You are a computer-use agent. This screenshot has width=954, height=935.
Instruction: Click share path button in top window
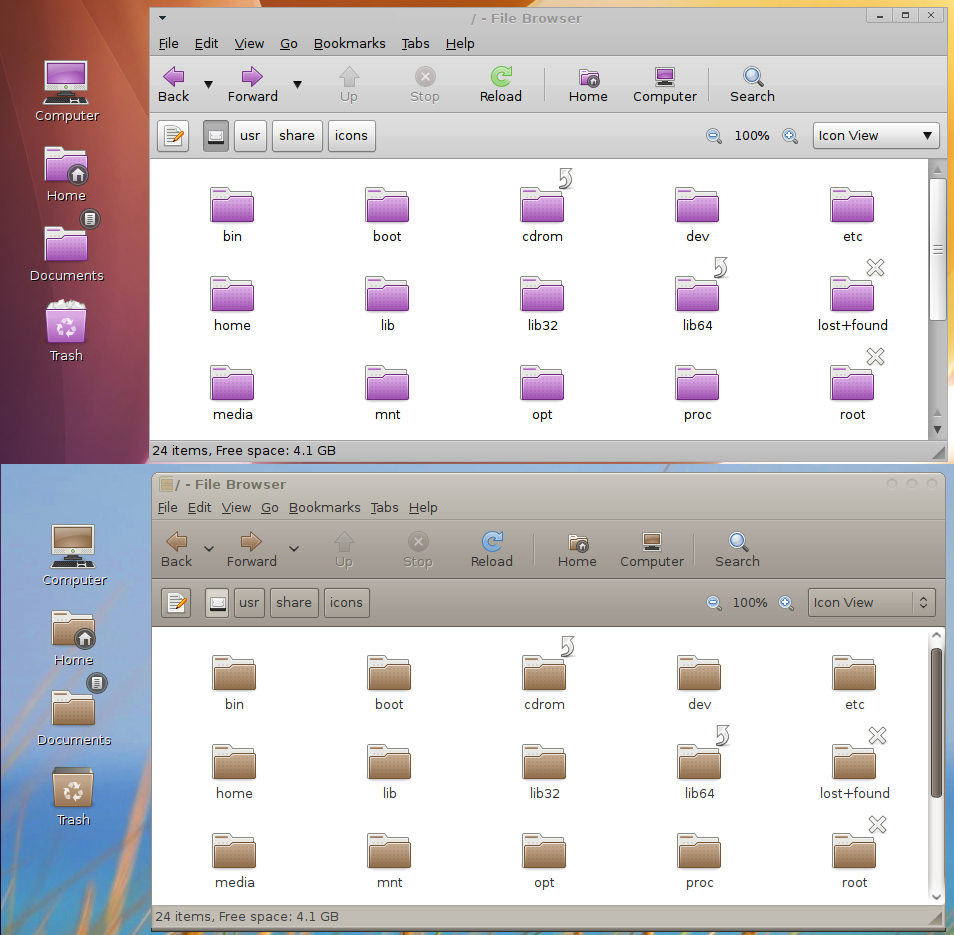coord(297,136)
